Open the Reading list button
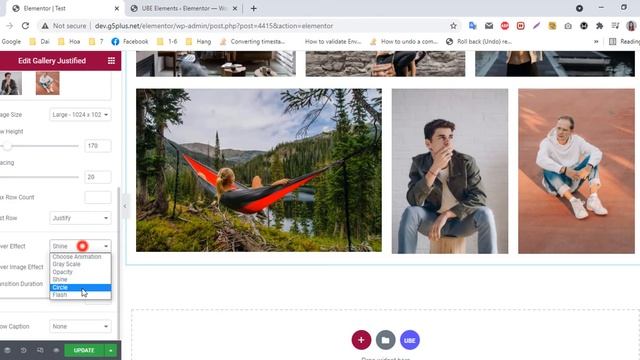Viewport: 640px width, 360px height. 624,42
